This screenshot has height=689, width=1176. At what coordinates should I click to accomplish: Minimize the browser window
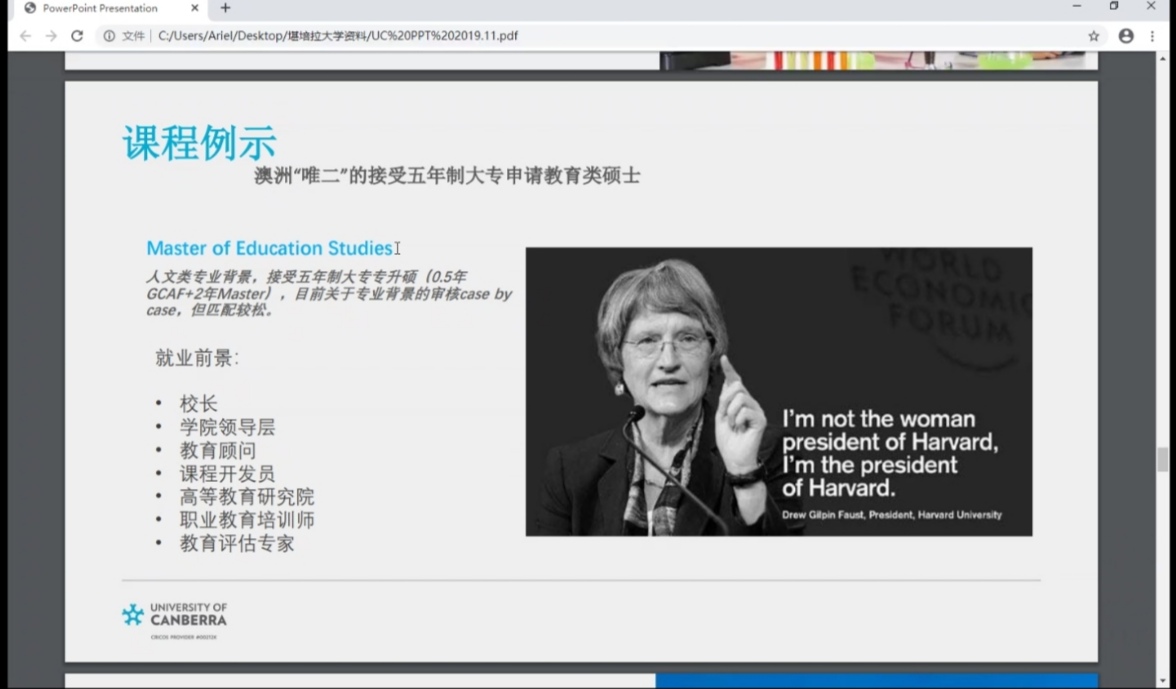[x=1077, y=7]
